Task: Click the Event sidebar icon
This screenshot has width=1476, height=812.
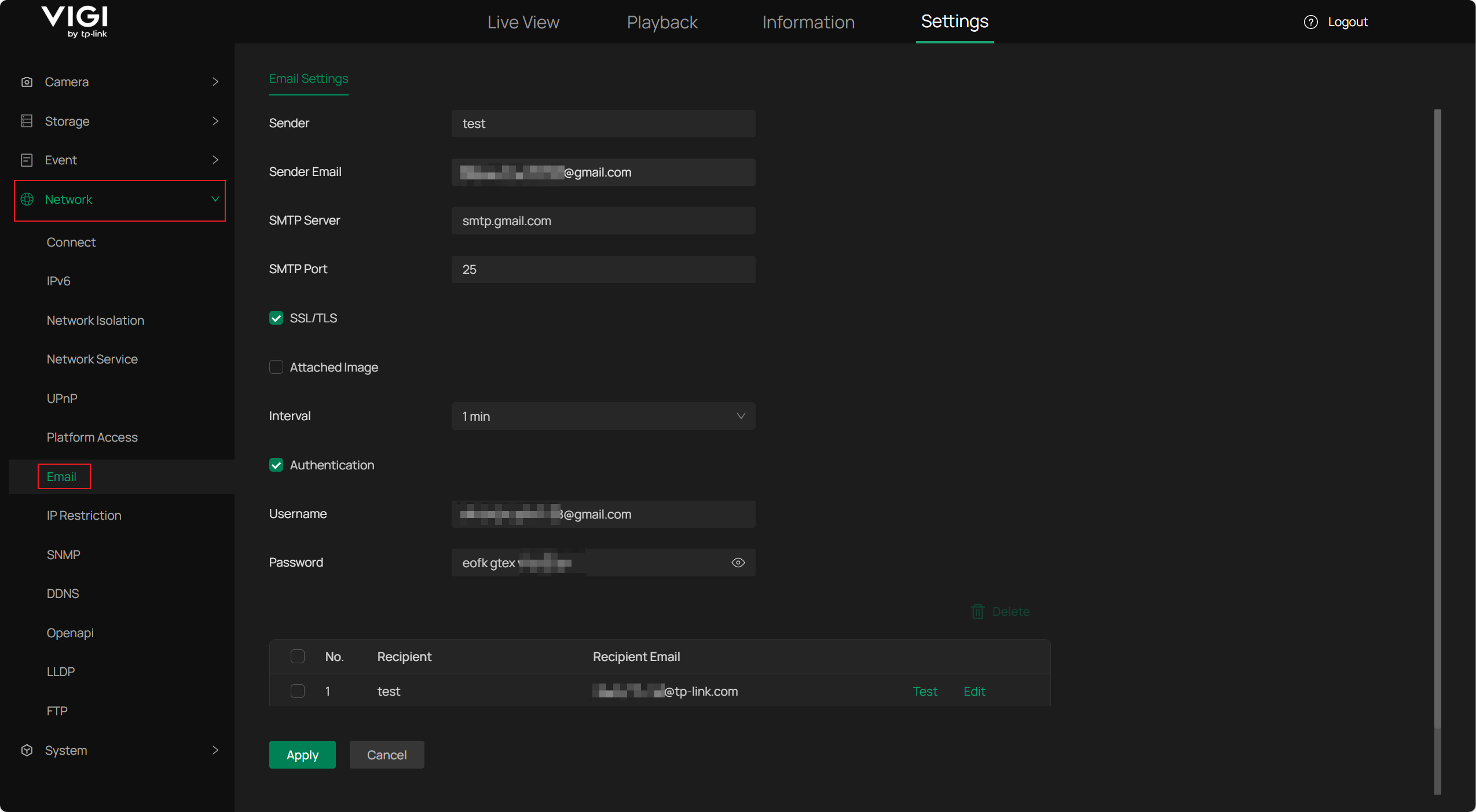Action: tap(27, 160)
